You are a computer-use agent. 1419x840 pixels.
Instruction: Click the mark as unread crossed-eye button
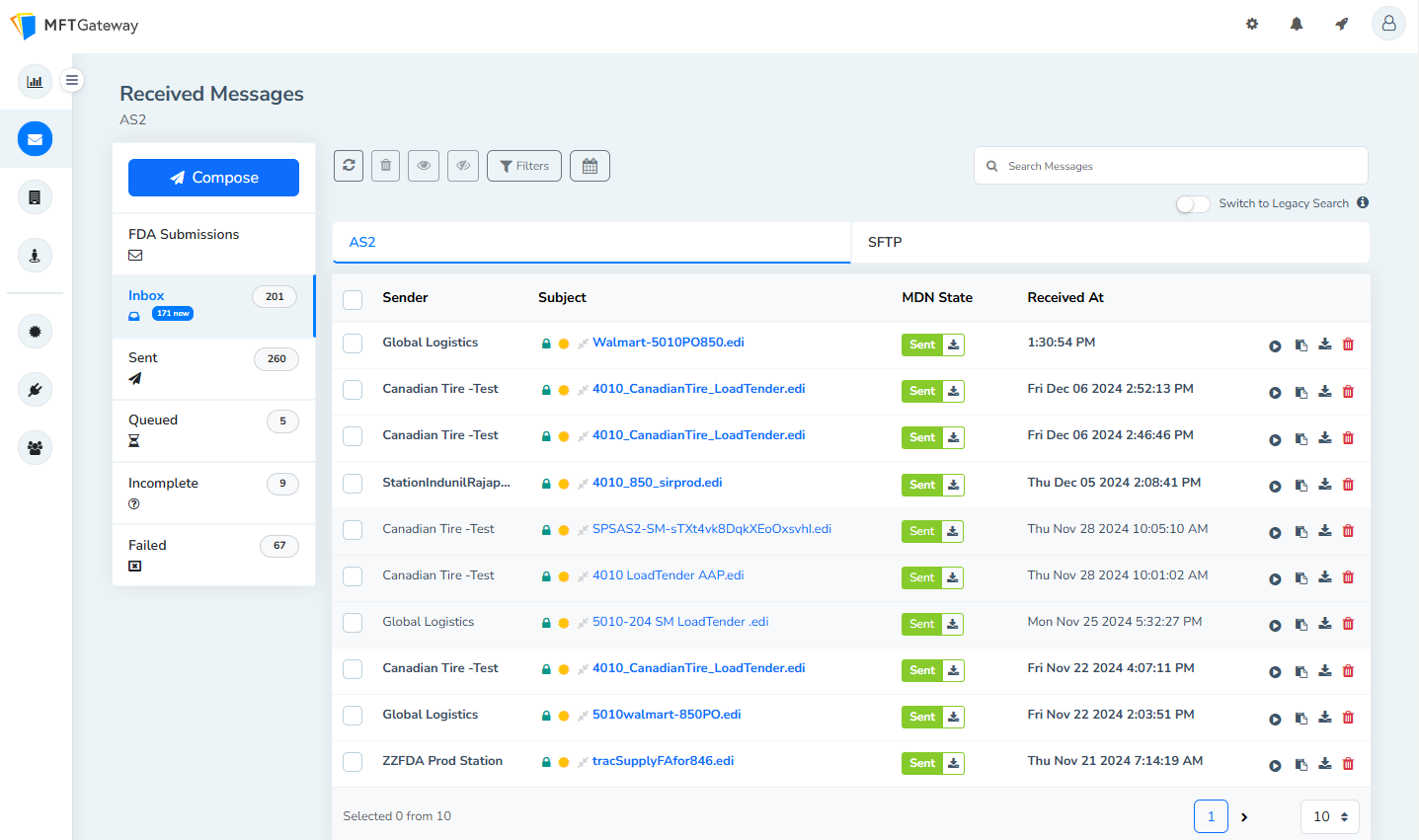pos(463,166)
